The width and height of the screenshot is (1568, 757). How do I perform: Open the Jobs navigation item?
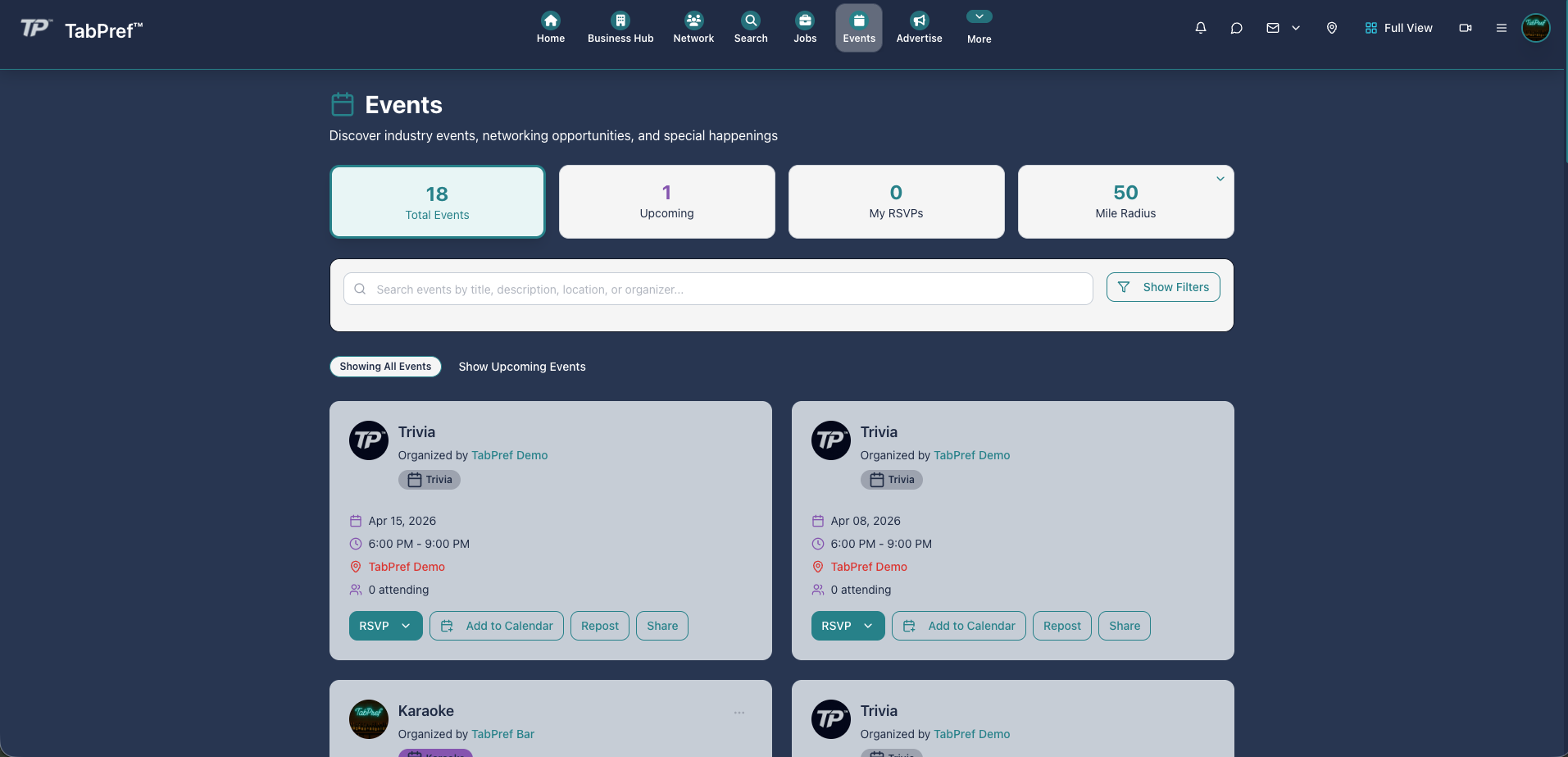pos(805,28)
